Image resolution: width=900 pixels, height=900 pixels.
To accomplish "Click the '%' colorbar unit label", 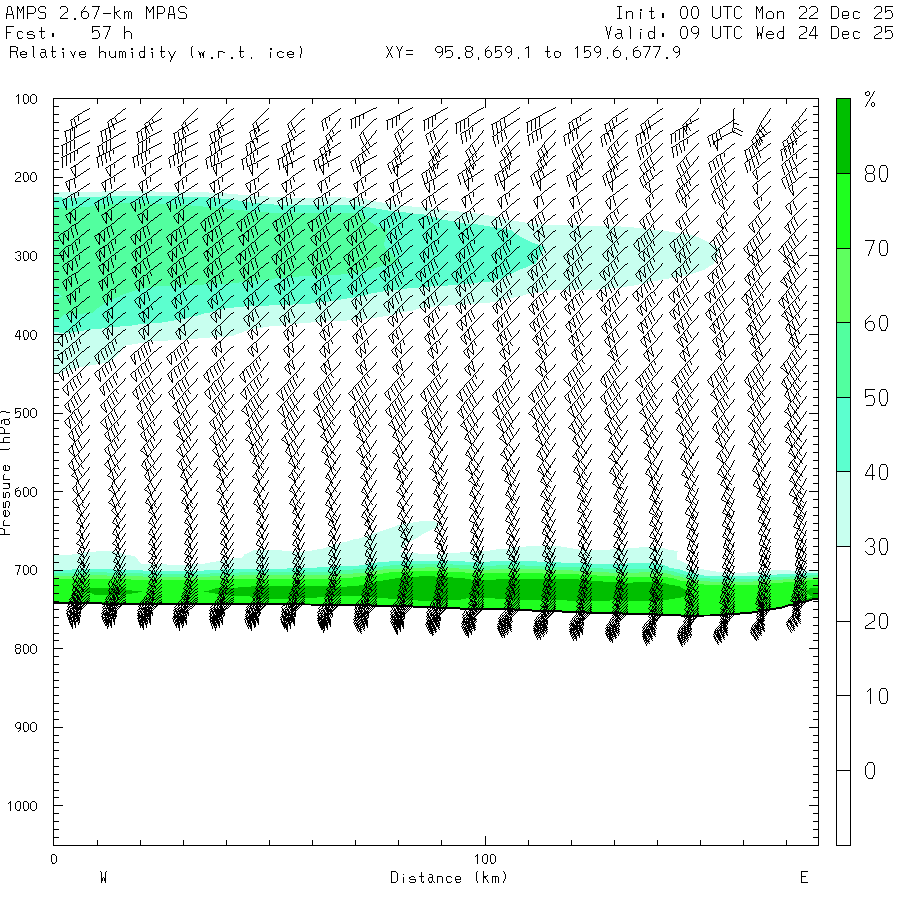I will 870,100.
